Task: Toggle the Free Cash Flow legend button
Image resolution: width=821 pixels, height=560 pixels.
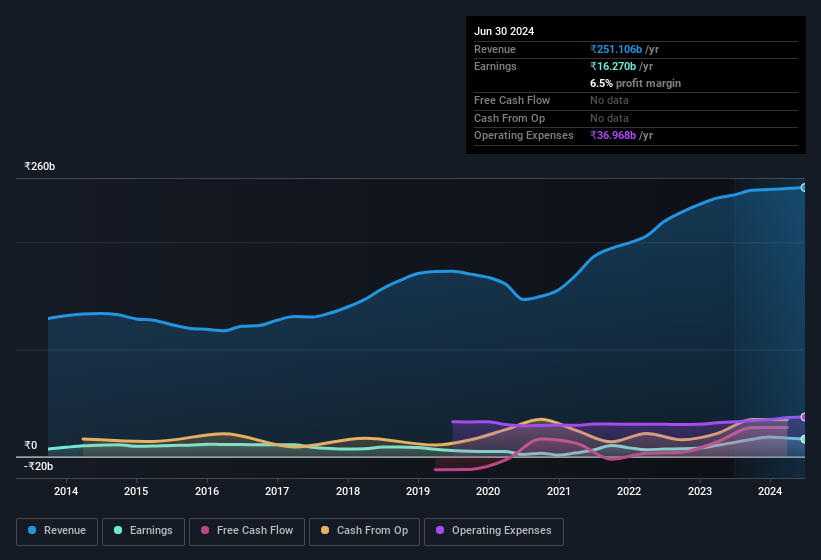Action: click(247, 531)
